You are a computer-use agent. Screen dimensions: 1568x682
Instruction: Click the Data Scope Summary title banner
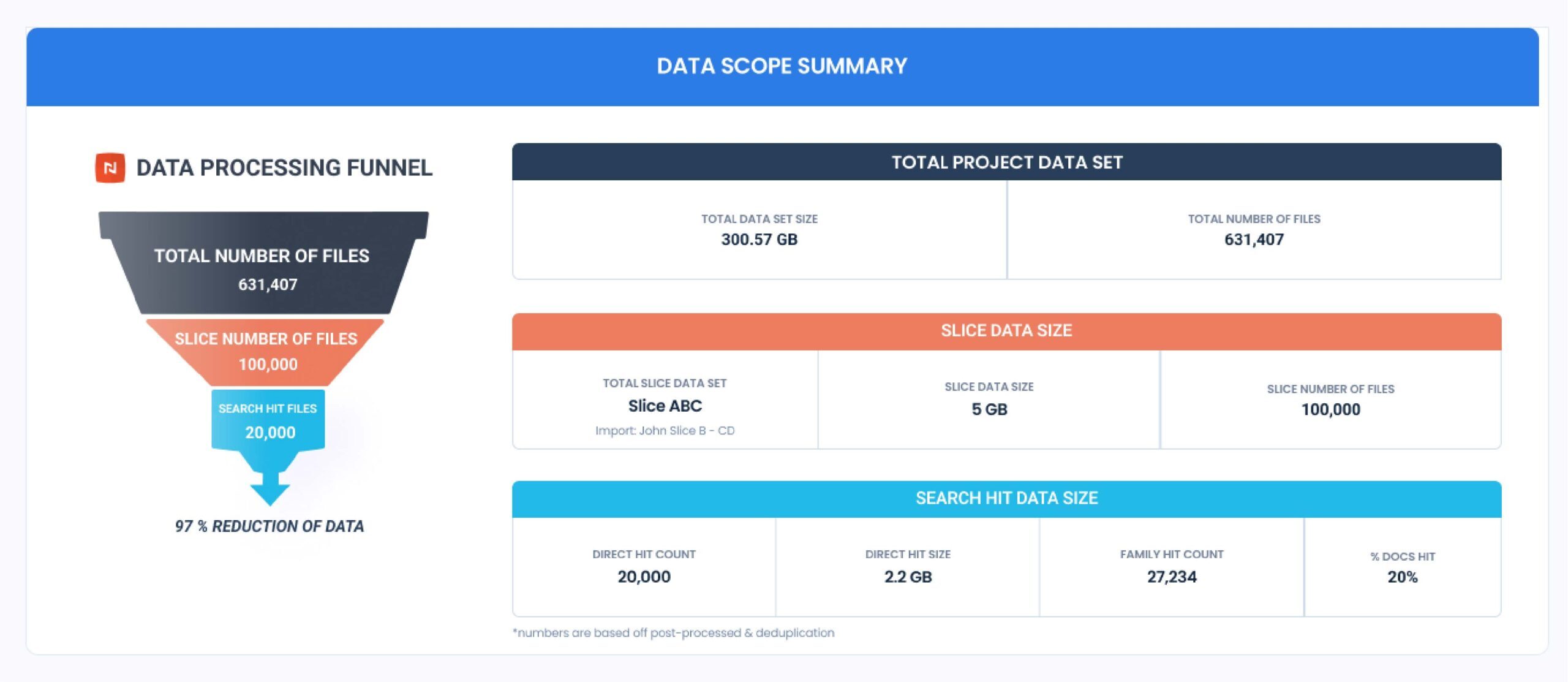(x=782, y=66)
